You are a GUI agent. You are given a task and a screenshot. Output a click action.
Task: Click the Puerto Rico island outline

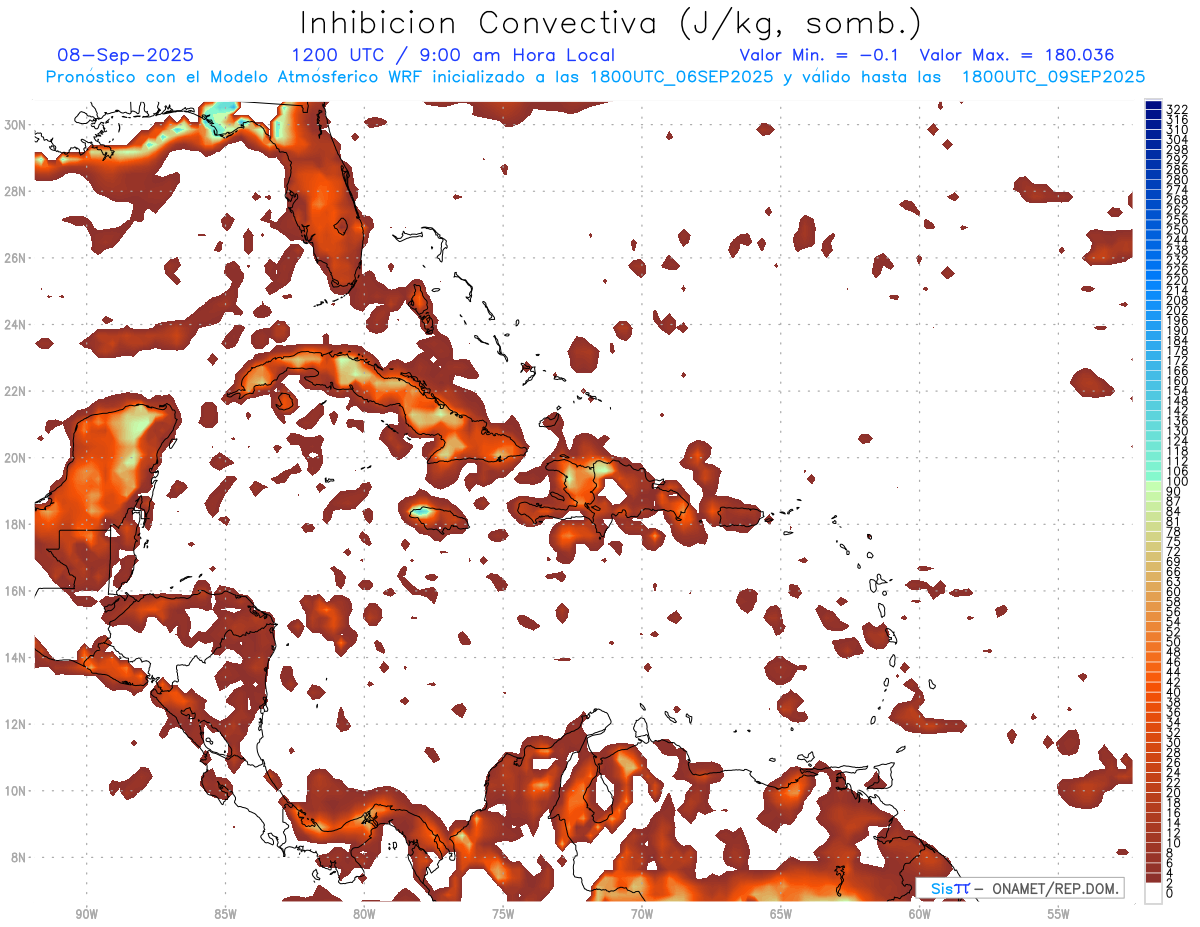click(x=742, y=516)
